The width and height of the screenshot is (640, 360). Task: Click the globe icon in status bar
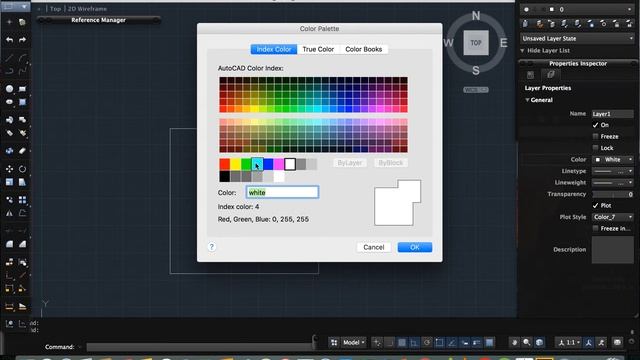[x=539, y=342]
